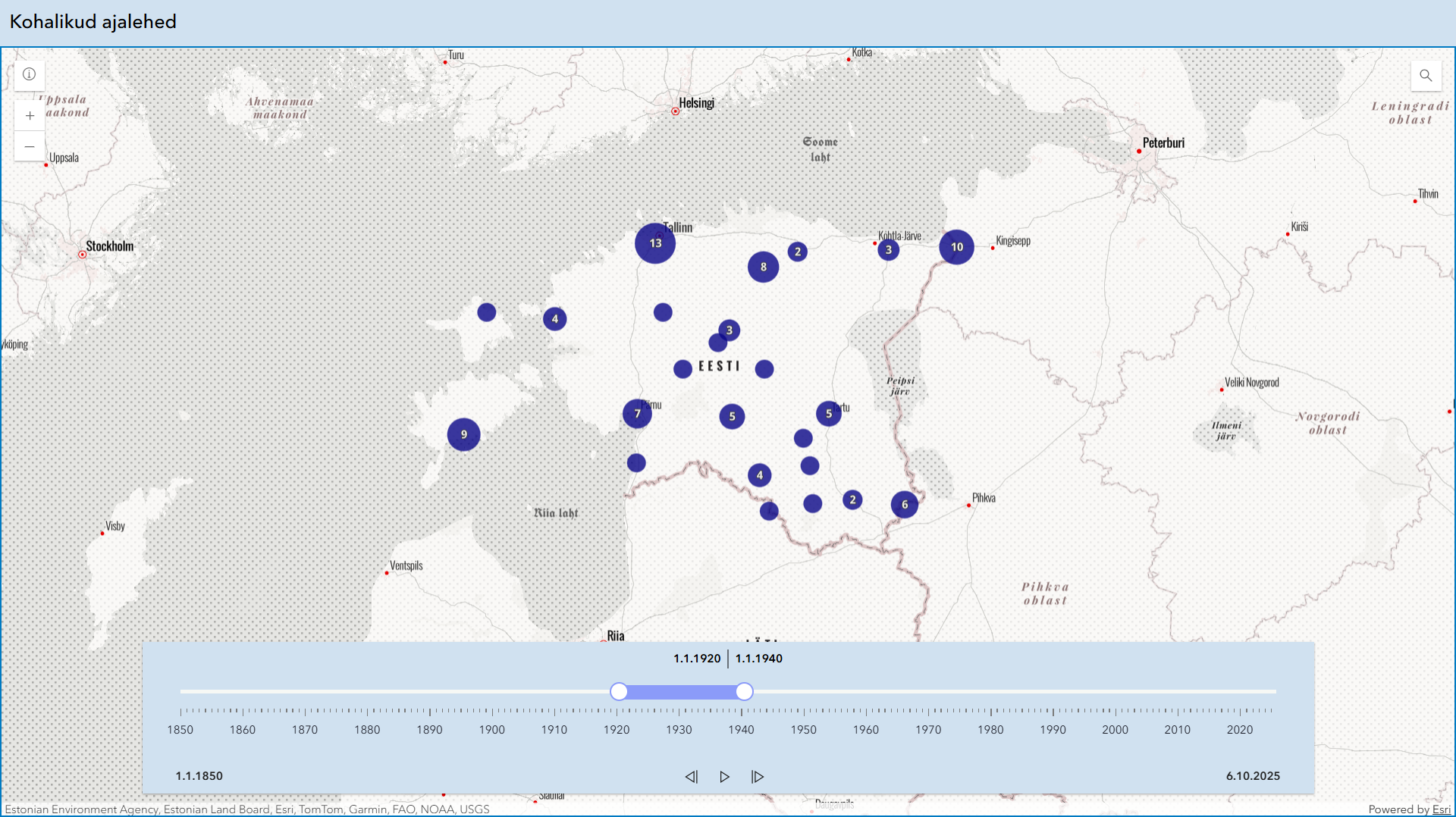Click the end handle at 1940

tap(745, 692)
